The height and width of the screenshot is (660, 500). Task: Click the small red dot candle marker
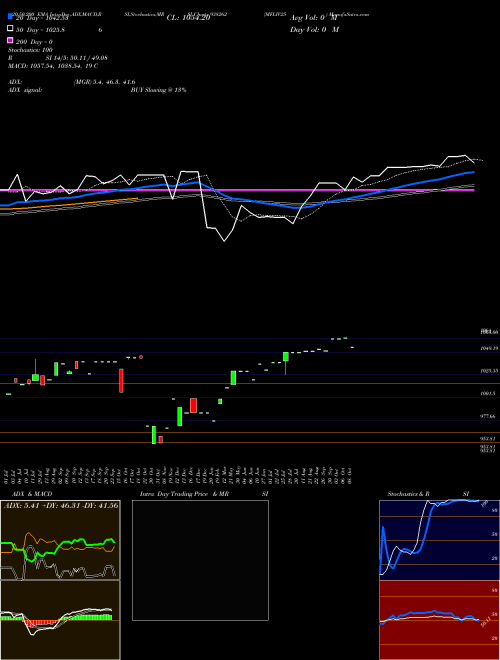(x=141, y=357)
